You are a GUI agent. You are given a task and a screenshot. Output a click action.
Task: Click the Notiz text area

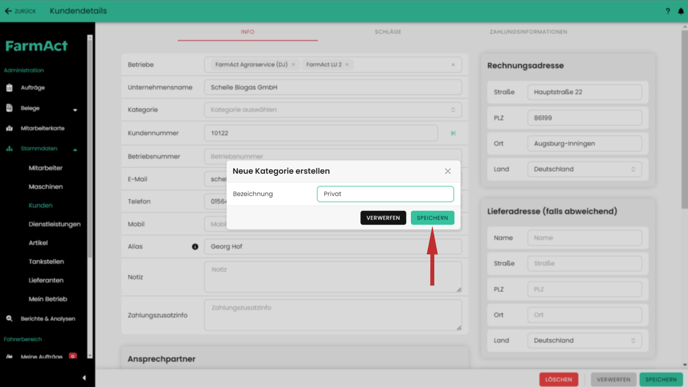point(333,277)
